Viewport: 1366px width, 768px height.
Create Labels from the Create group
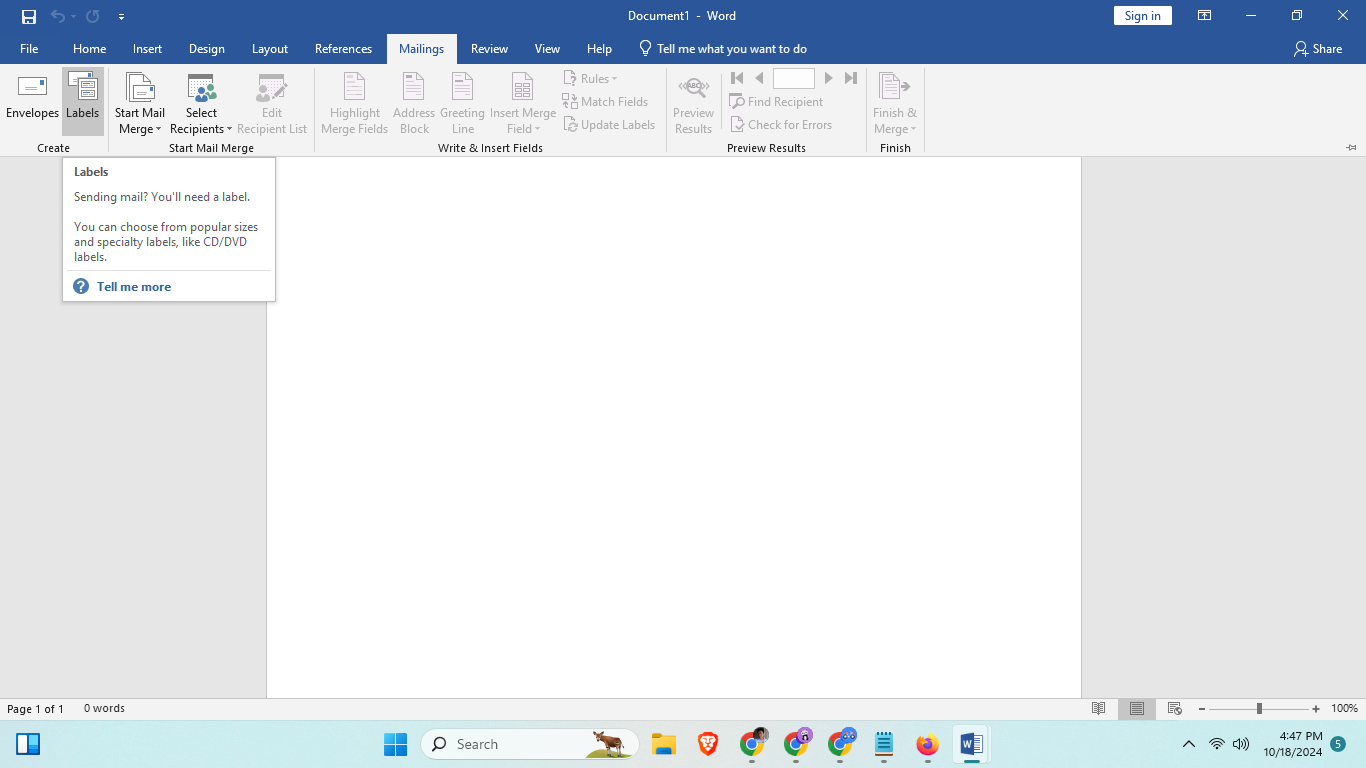point(82,100)
